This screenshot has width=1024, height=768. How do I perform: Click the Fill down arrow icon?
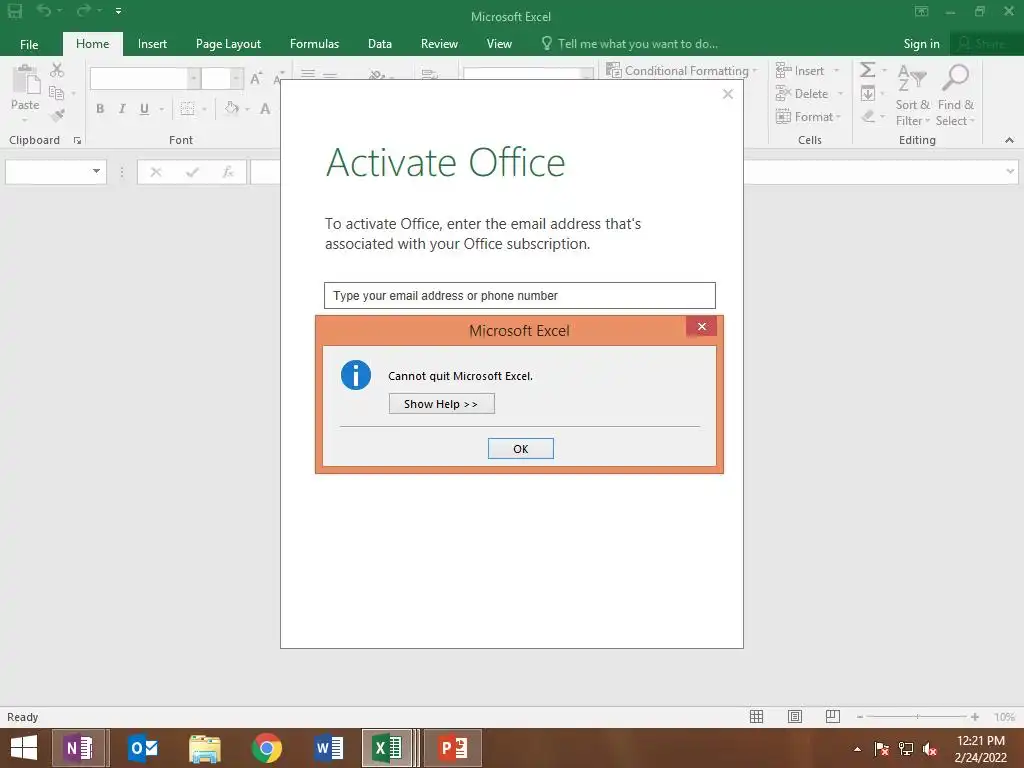point(868,93)
